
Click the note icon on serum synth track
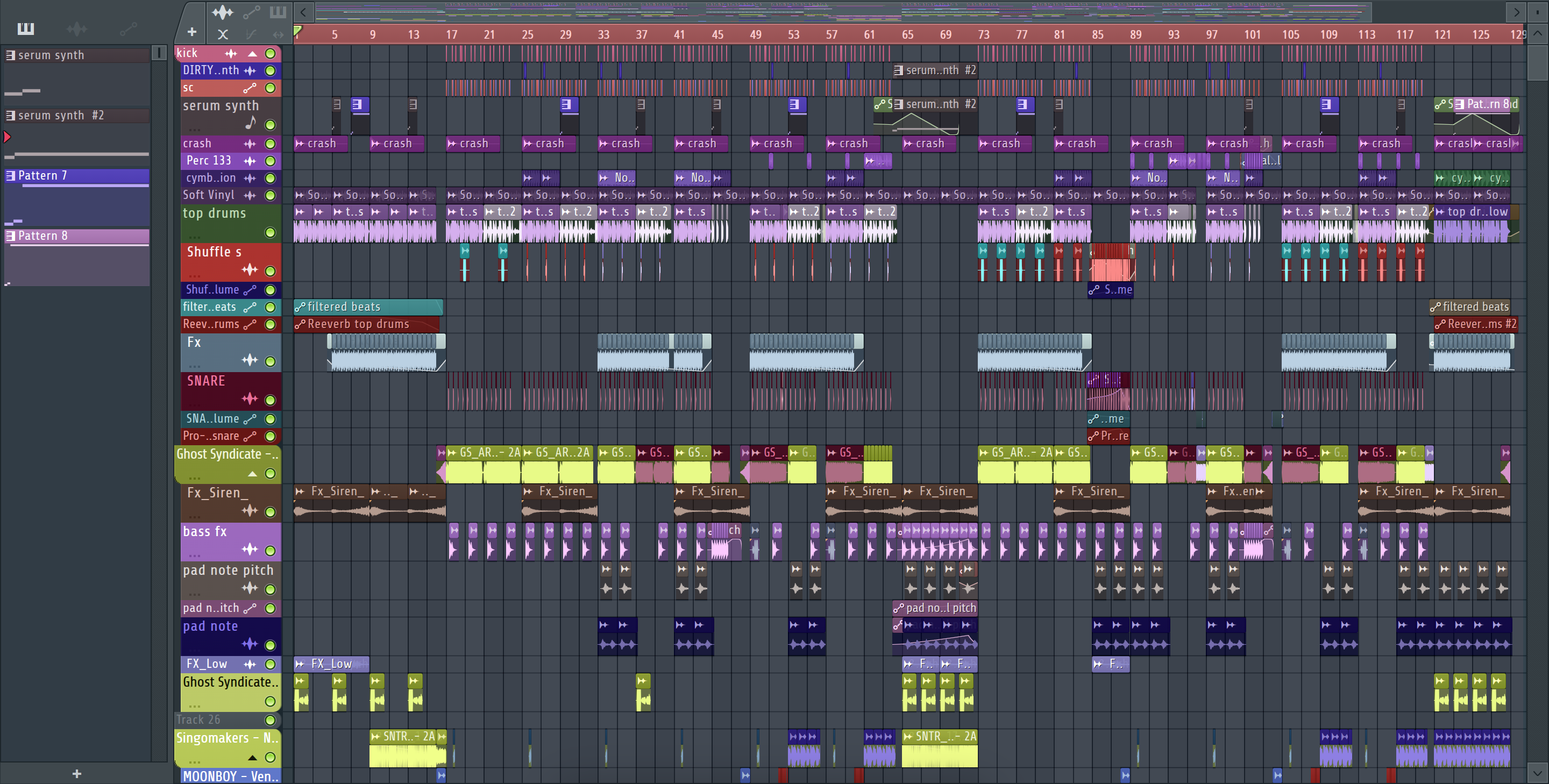pyautogui.click(x=250, y=123)
